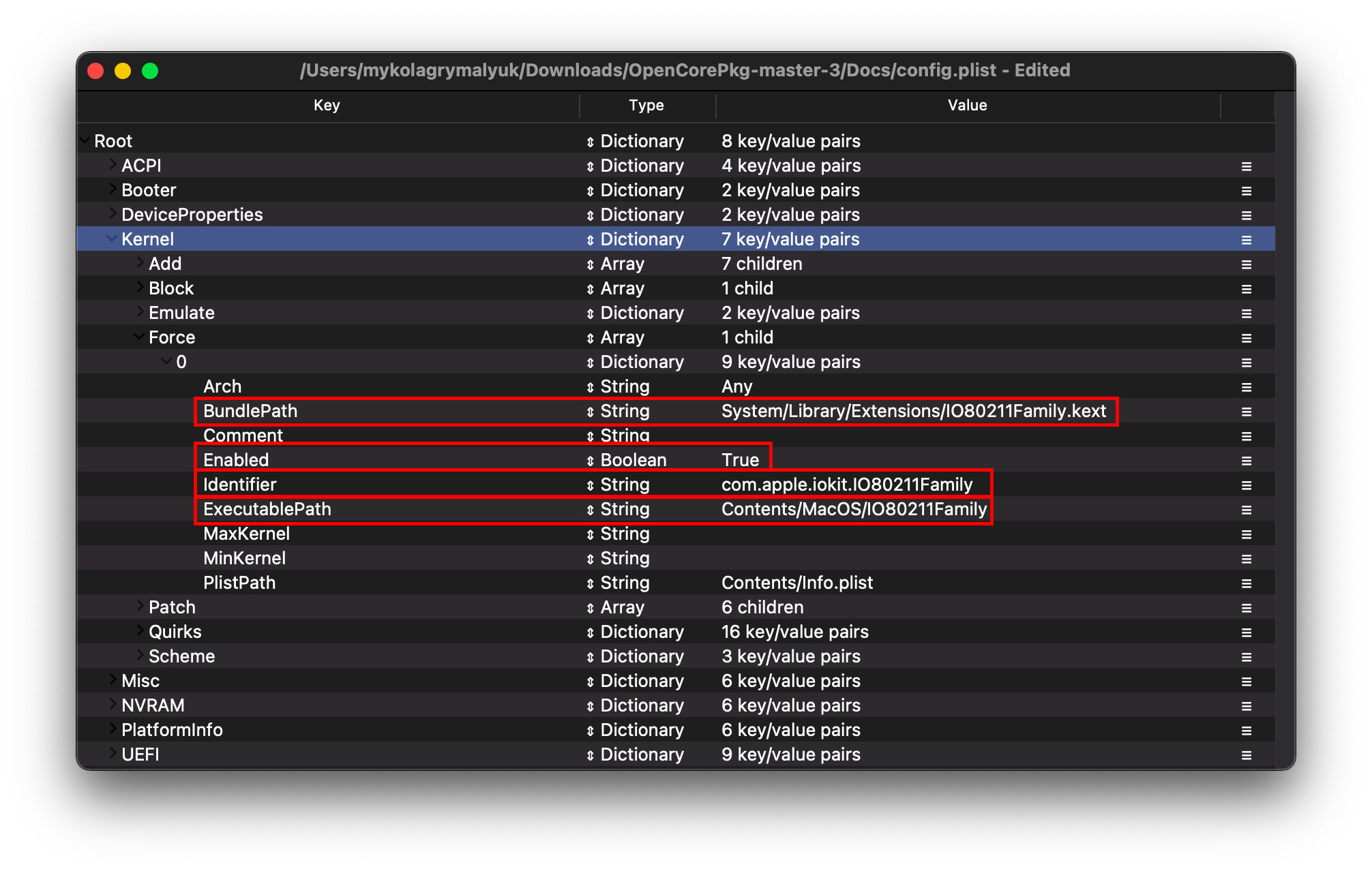Click the type stepper next to MaxKernel

[x=589, y=533]
